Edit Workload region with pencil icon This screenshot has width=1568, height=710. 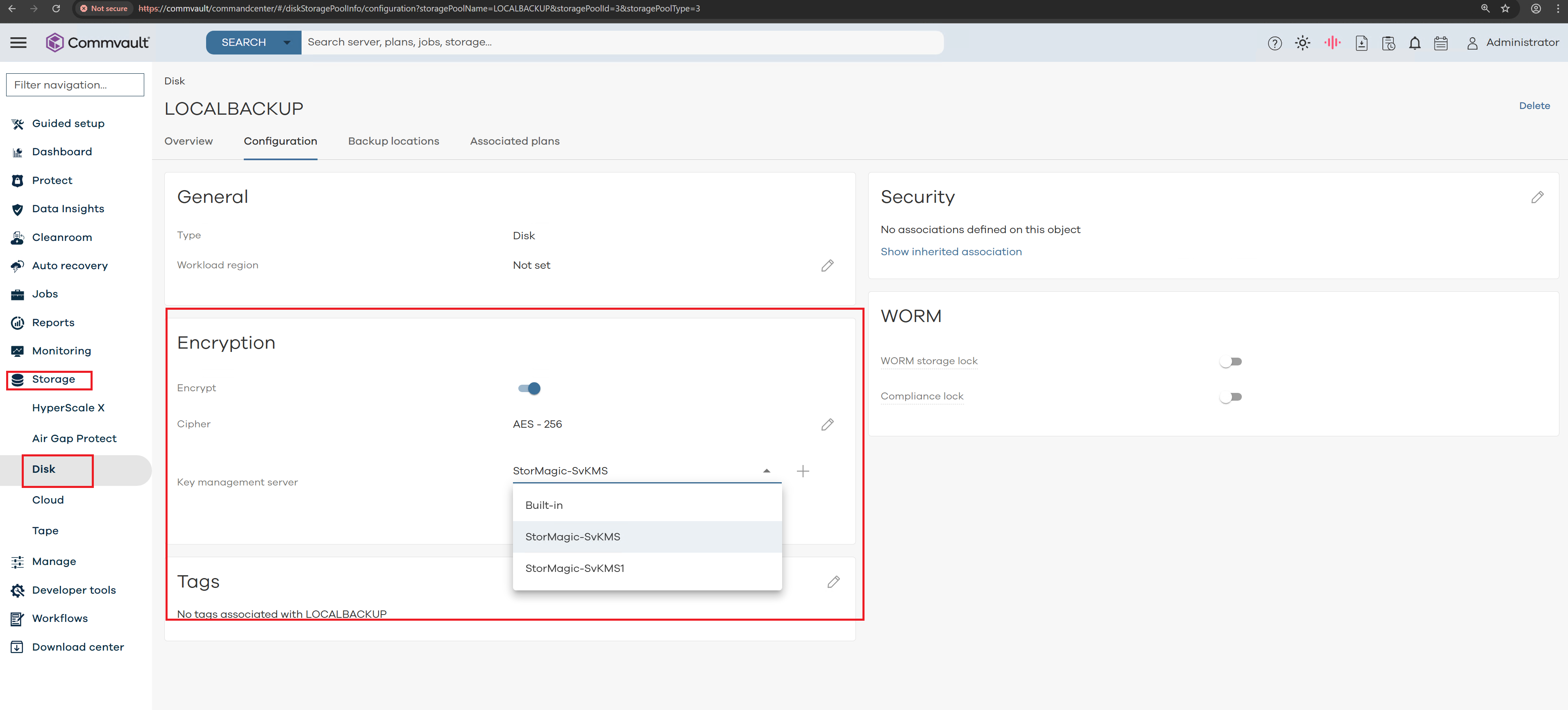coord(827,265)
